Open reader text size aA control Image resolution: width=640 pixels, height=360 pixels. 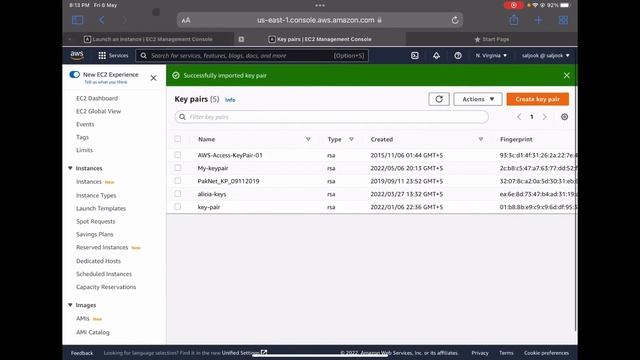tap(186, 20)
